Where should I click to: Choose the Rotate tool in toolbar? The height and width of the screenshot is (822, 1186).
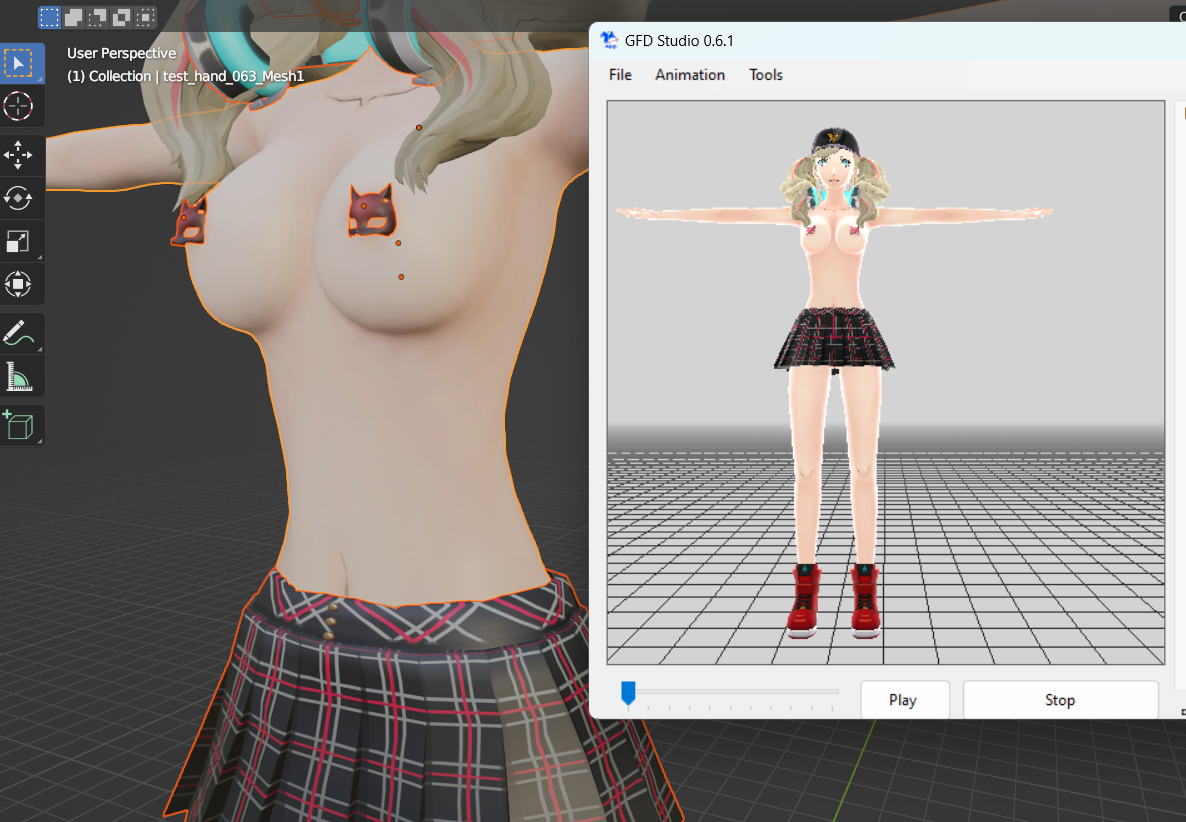(19, 198)
